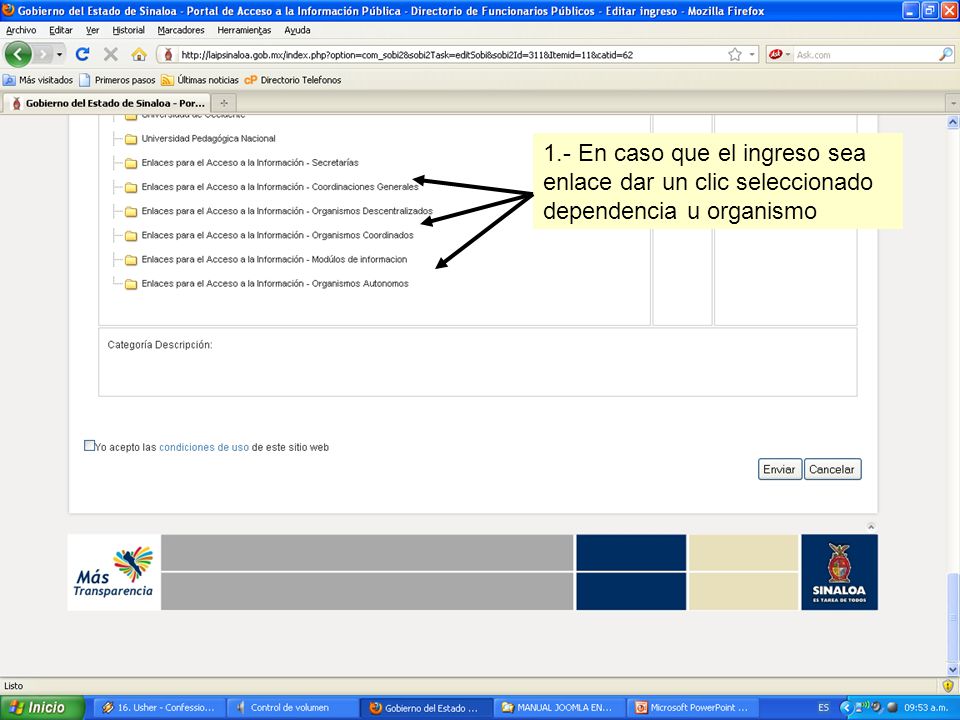
Task: Open the Directorio Telefonos bookmark
Action: tap(293, 80)
